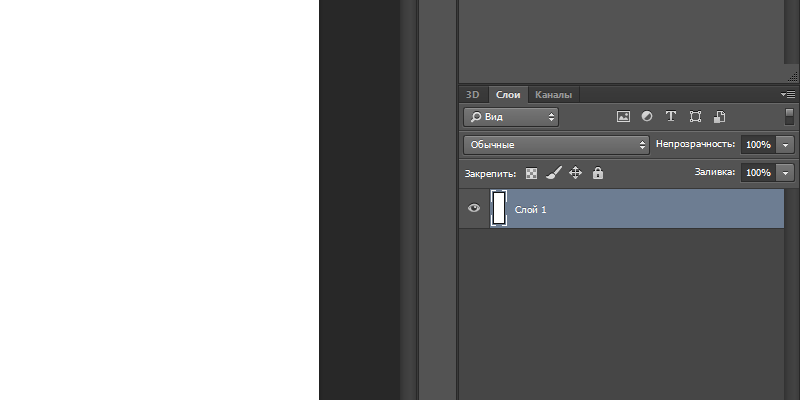Toggle lock all padlock icon
The height and width of the screenshot is (400, 800).
point(598,173)
